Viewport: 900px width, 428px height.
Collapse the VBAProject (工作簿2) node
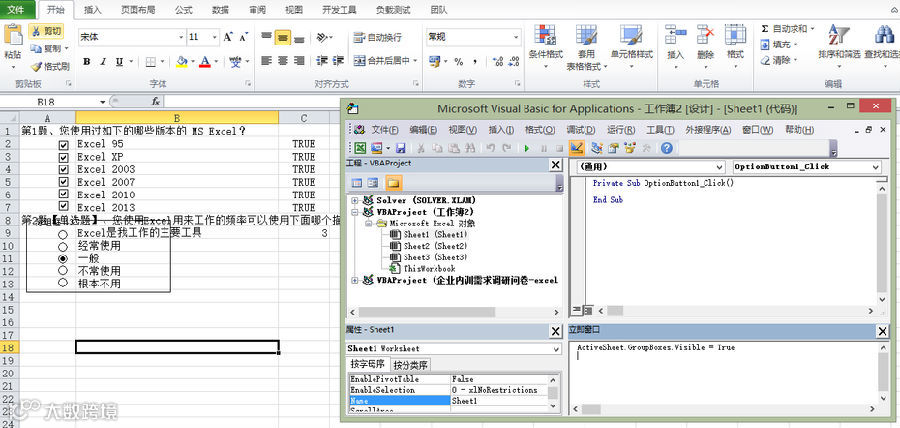point(355,212)
